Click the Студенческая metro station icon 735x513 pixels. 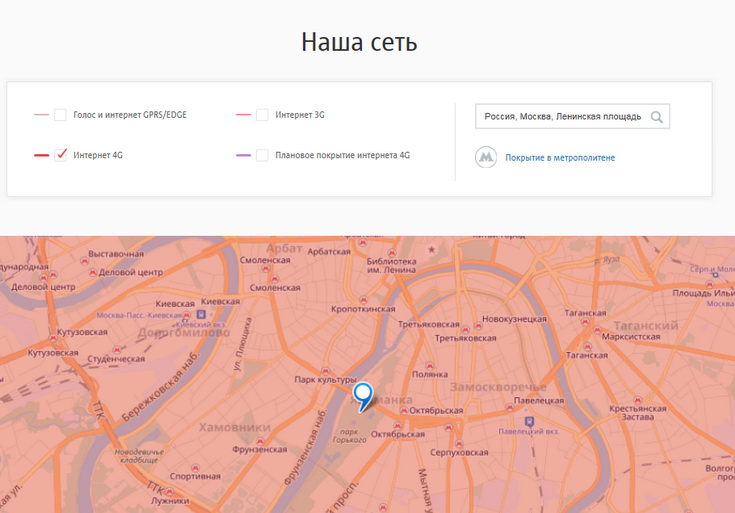pyautogui.click(x=117, y=350)
